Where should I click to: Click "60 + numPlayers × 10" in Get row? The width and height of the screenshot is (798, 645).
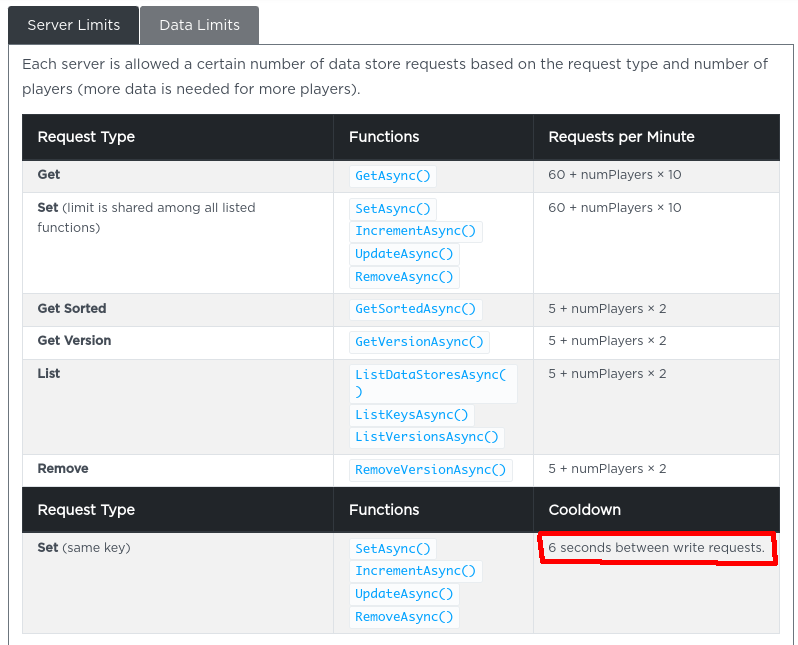pos(615,175)
